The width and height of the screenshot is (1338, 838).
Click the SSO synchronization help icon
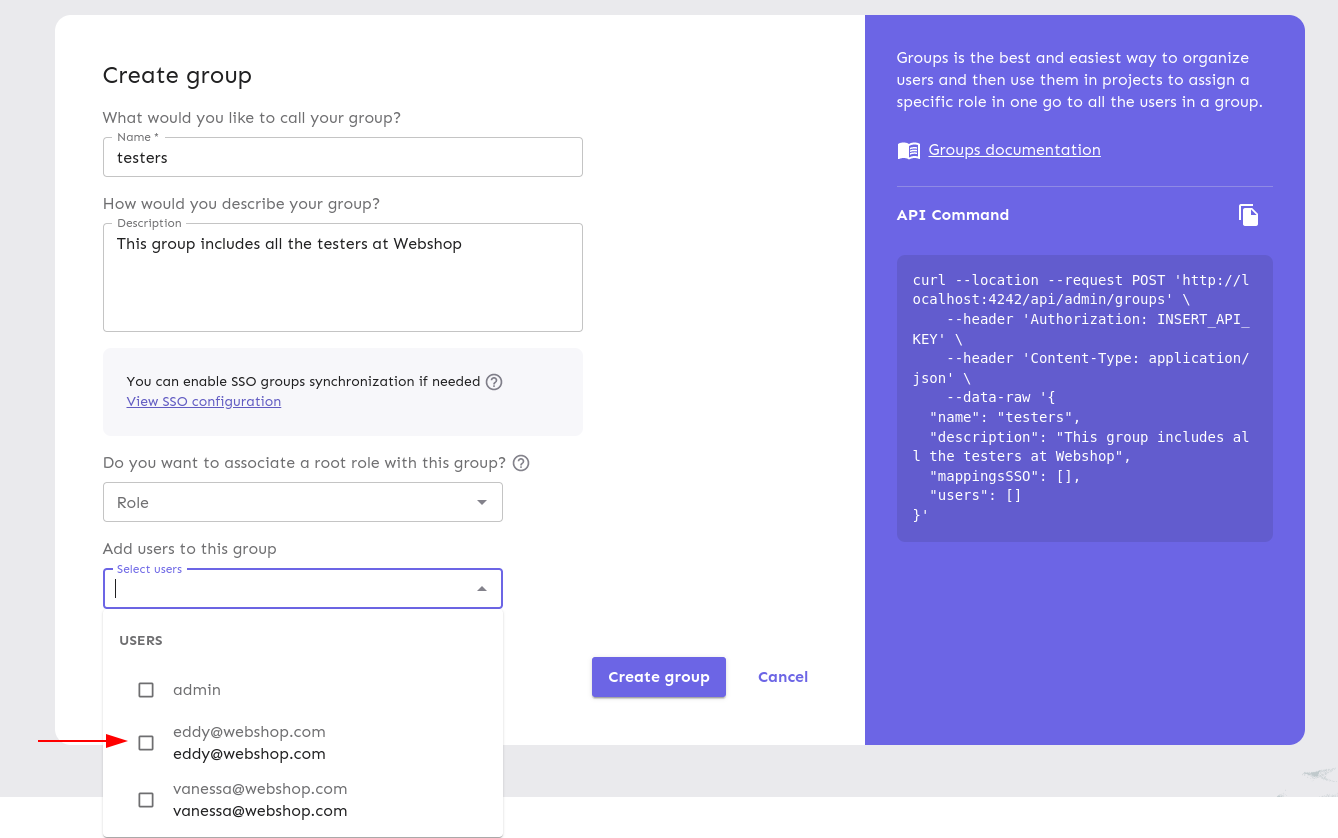pyautogui.click(x=494, y=382)
